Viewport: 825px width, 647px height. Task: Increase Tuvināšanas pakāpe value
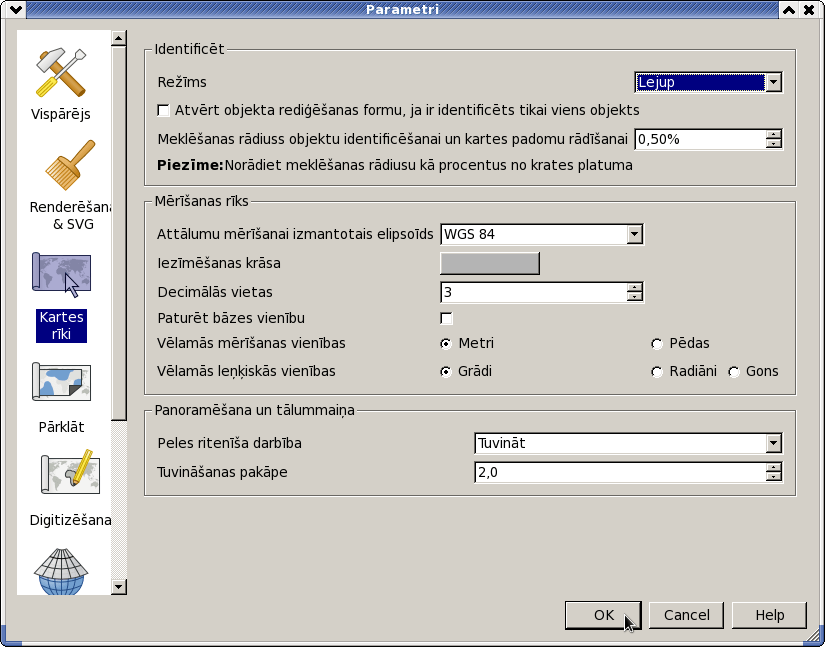773,467
